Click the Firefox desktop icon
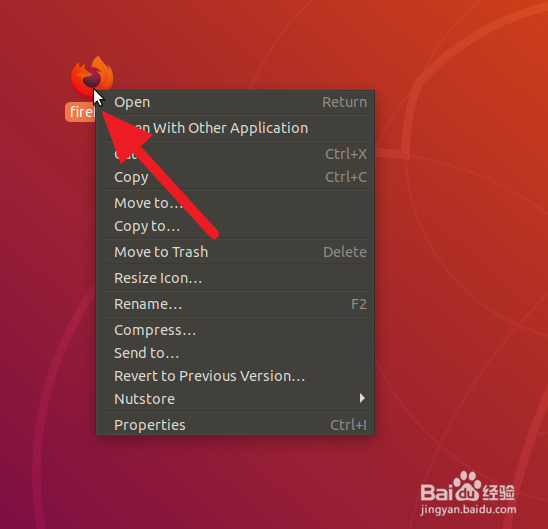548x529 pixels. coord(92,76)
